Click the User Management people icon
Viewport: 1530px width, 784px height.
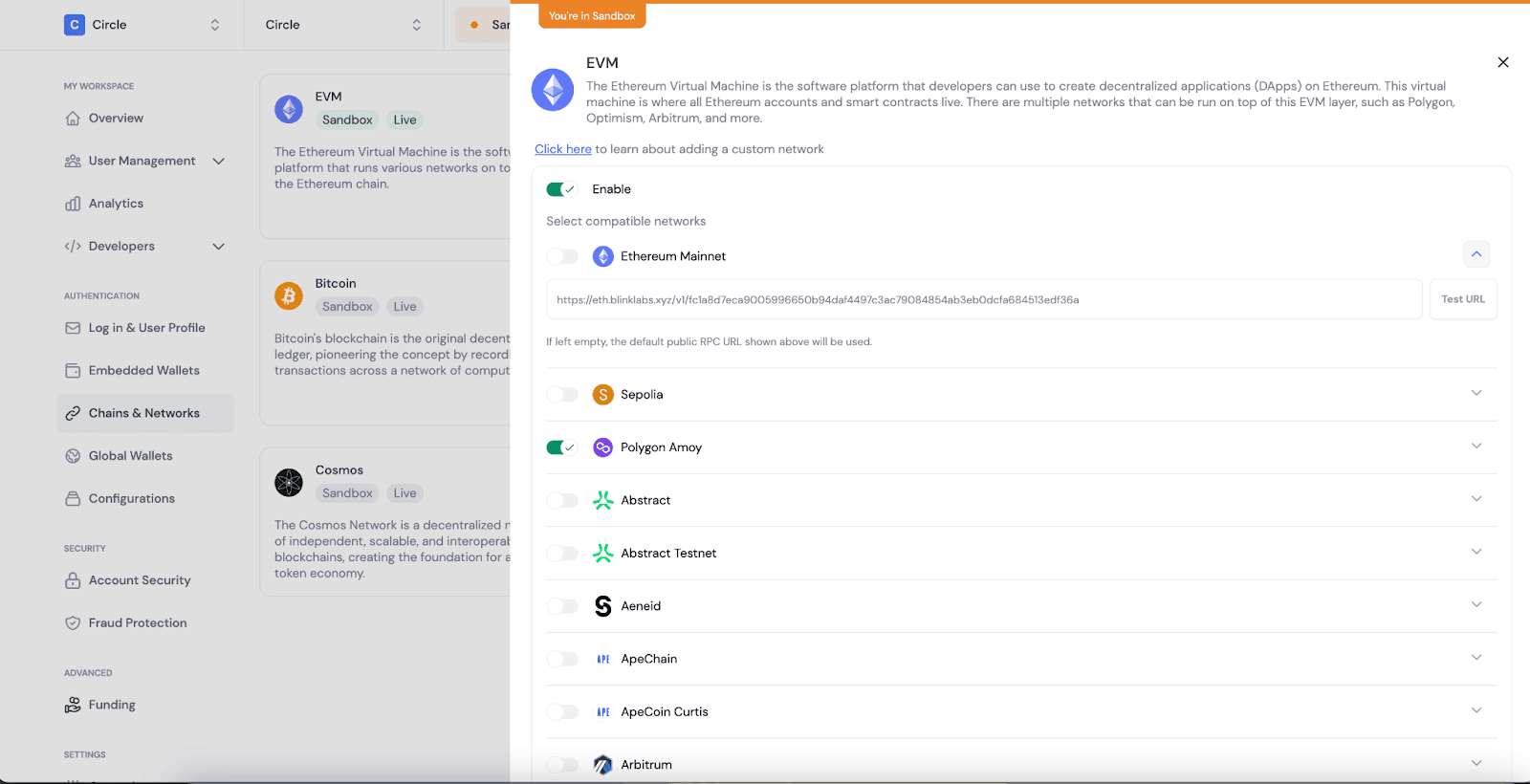tap(73, 161)
